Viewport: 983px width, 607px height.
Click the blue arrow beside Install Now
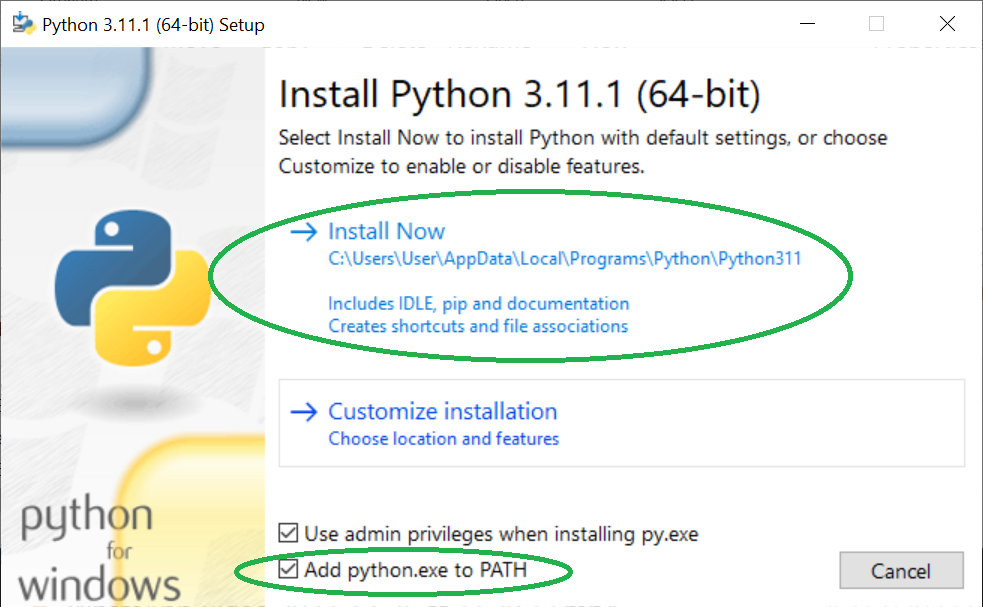tap(304, 232)
